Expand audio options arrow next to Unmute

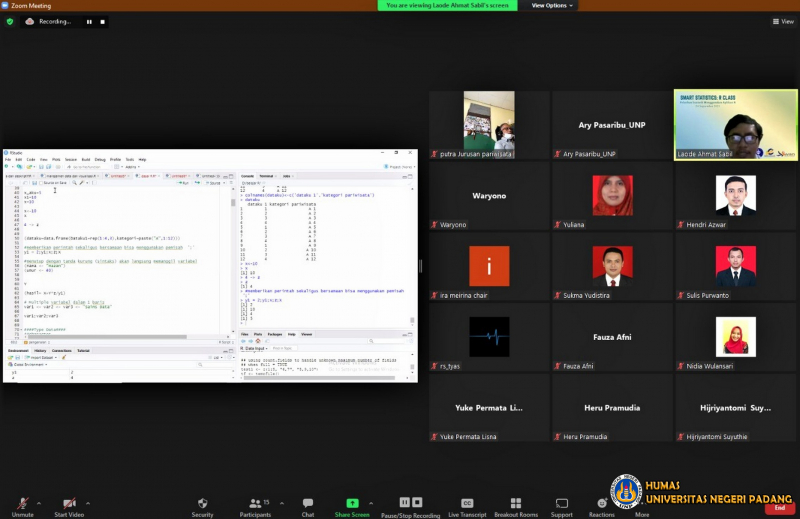[39, 503]
